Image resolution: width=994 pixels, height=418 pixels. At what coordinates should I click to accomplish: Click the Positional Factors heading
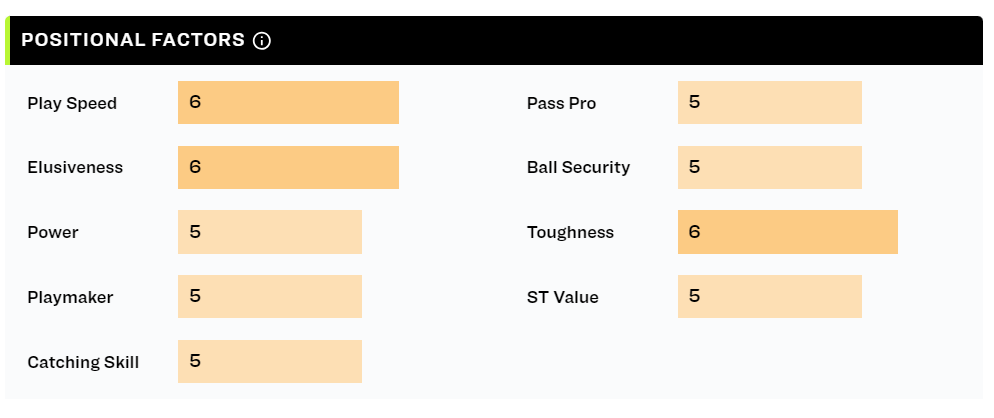point(133,40)
